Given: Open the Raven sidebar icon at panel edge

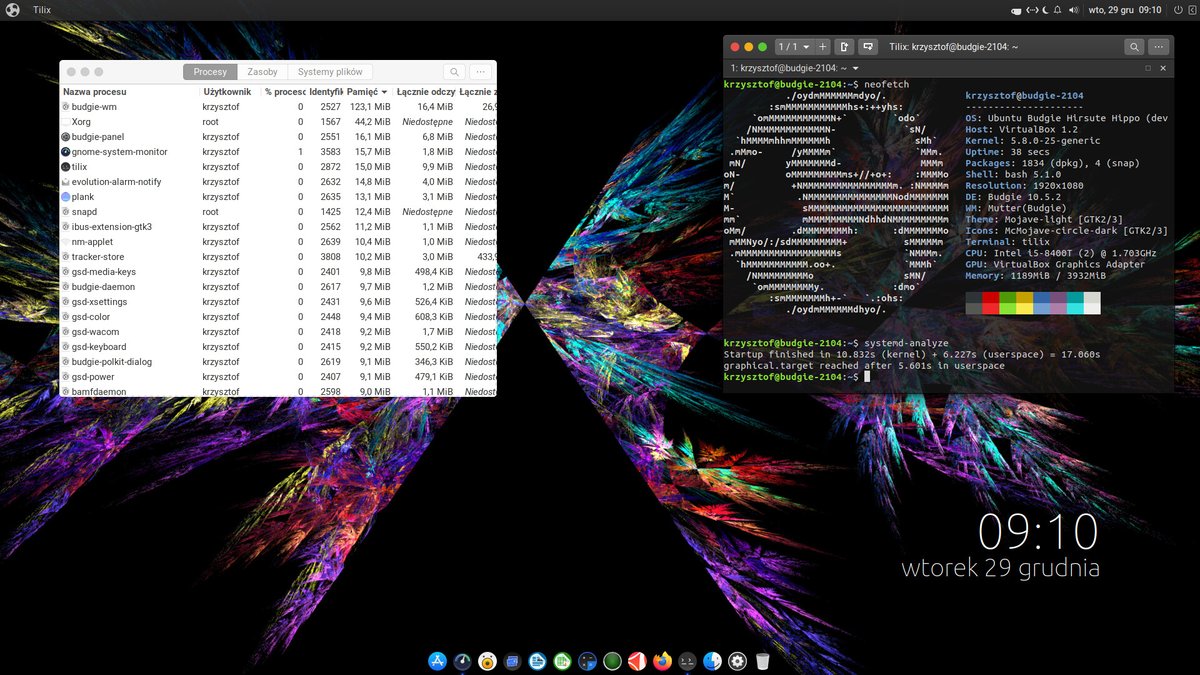Looking at the screenshot, I should pyautogui.click(x=1190, y=10).
